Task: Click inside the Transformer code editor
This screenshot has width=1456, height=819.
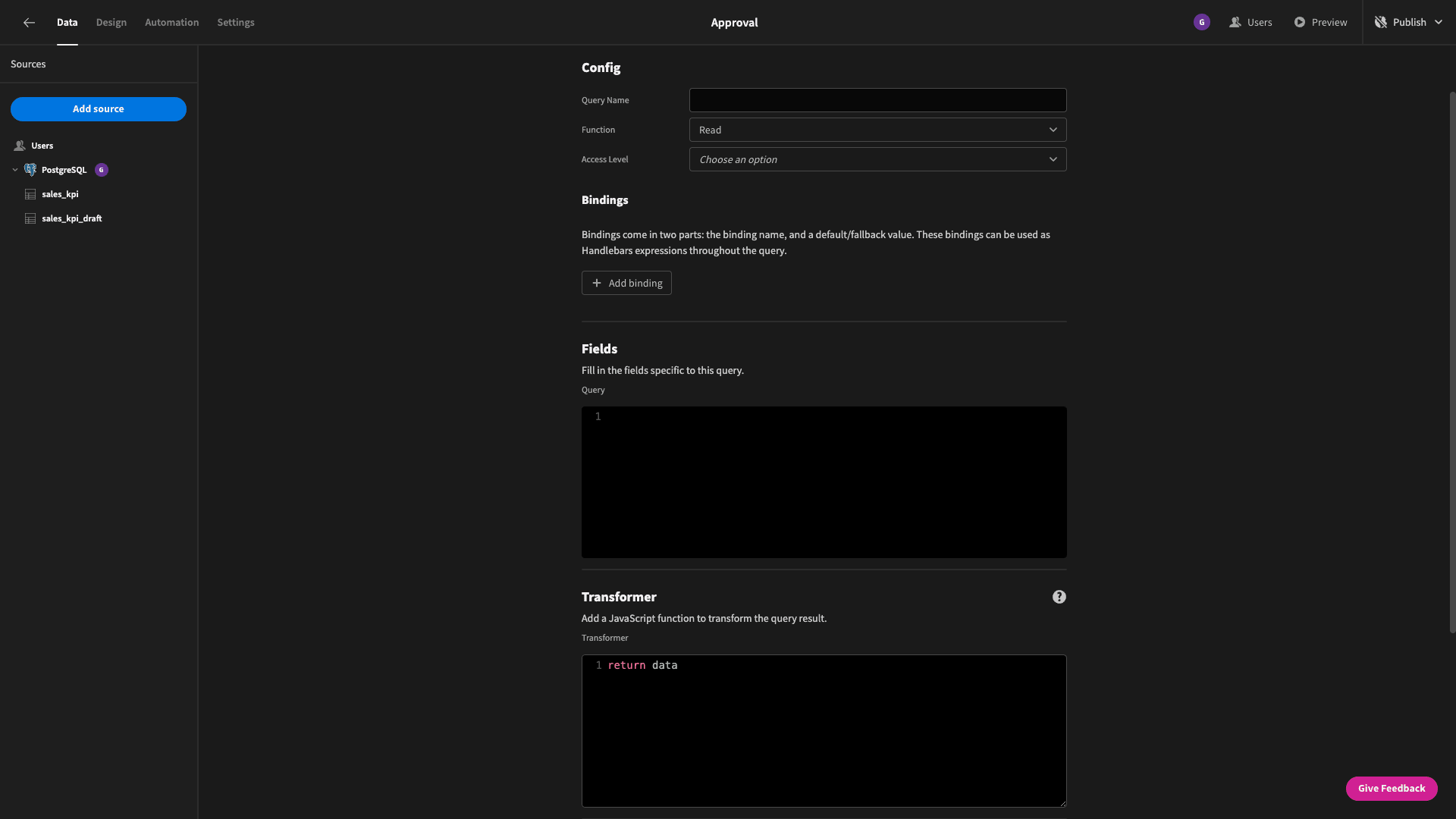Action: (824, 731)
